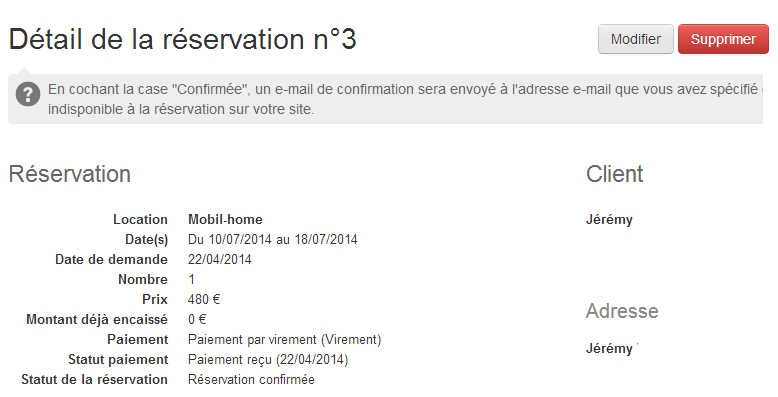Viewport: 778px width, 397px height.
Task: Delete reservation with the Supprimer button
Action: pyautogui.click(x=723, y=39)
